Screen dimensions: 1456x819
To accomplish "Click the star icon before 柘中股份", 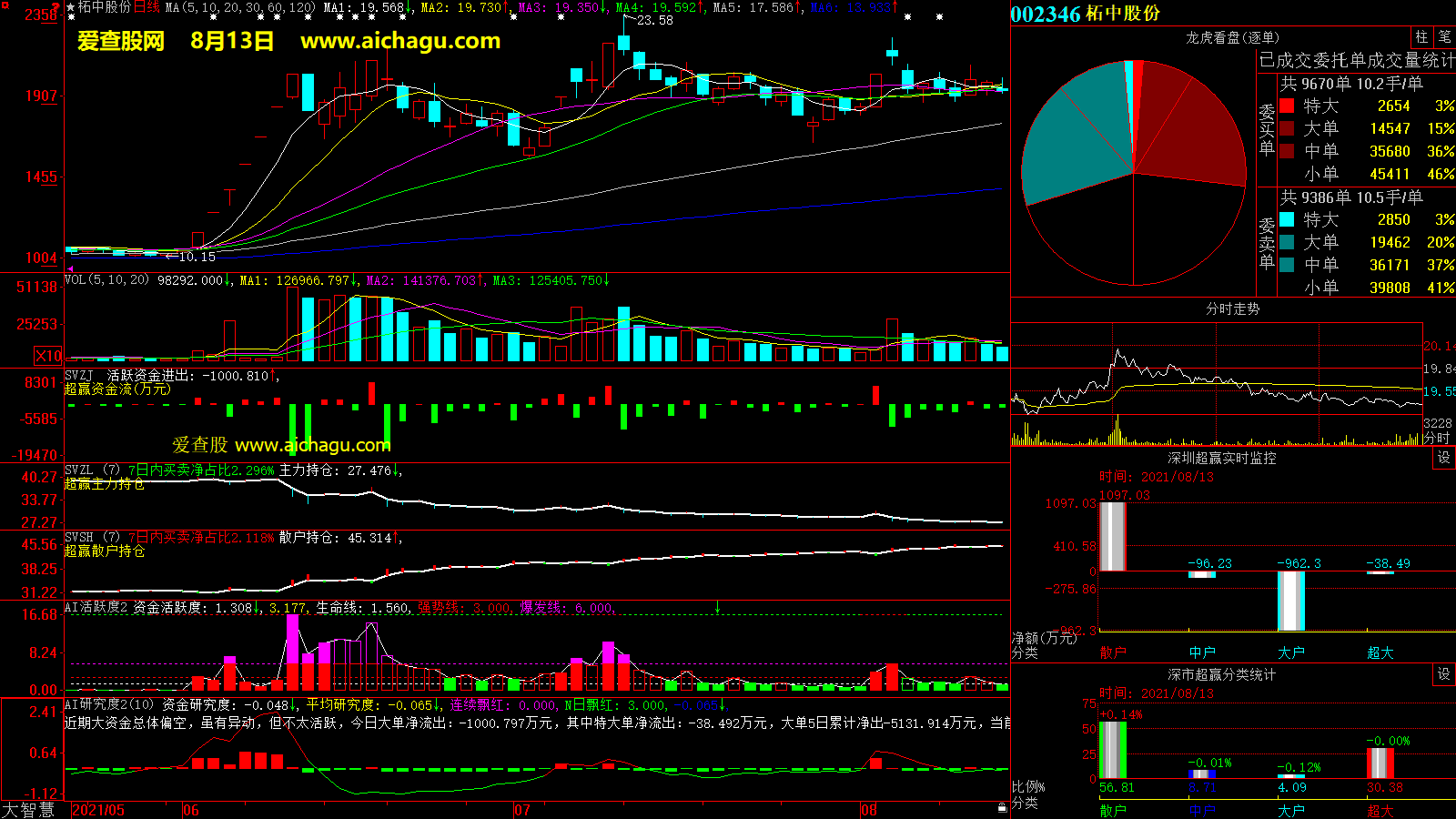I will pyautogui.click(x=71, y=7).
